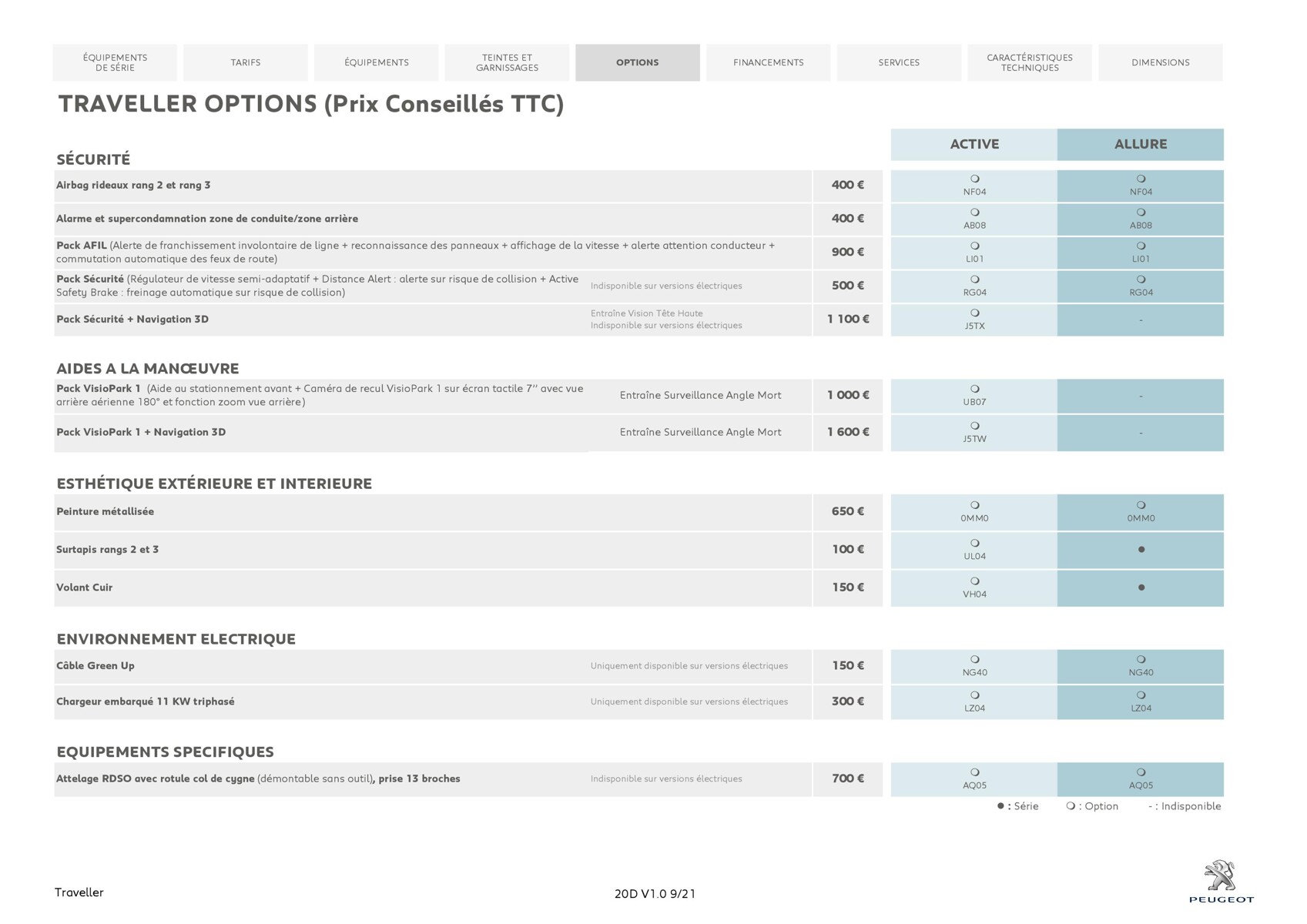Viewport: 1307px width, 924px height.
Task: Click the 1 600 € price
Action: 848,432
